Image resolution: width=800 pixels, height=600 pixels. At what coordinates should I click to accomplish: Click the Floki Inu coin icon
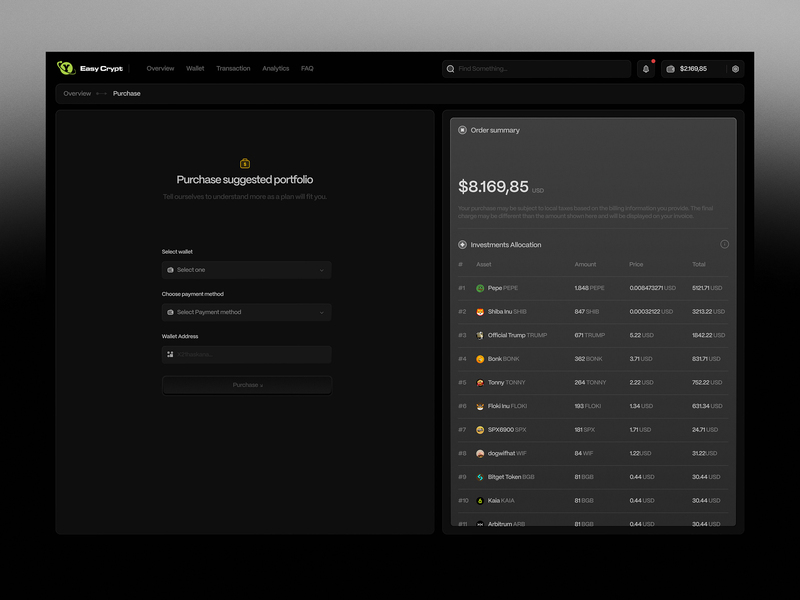(x=480, y=406)
